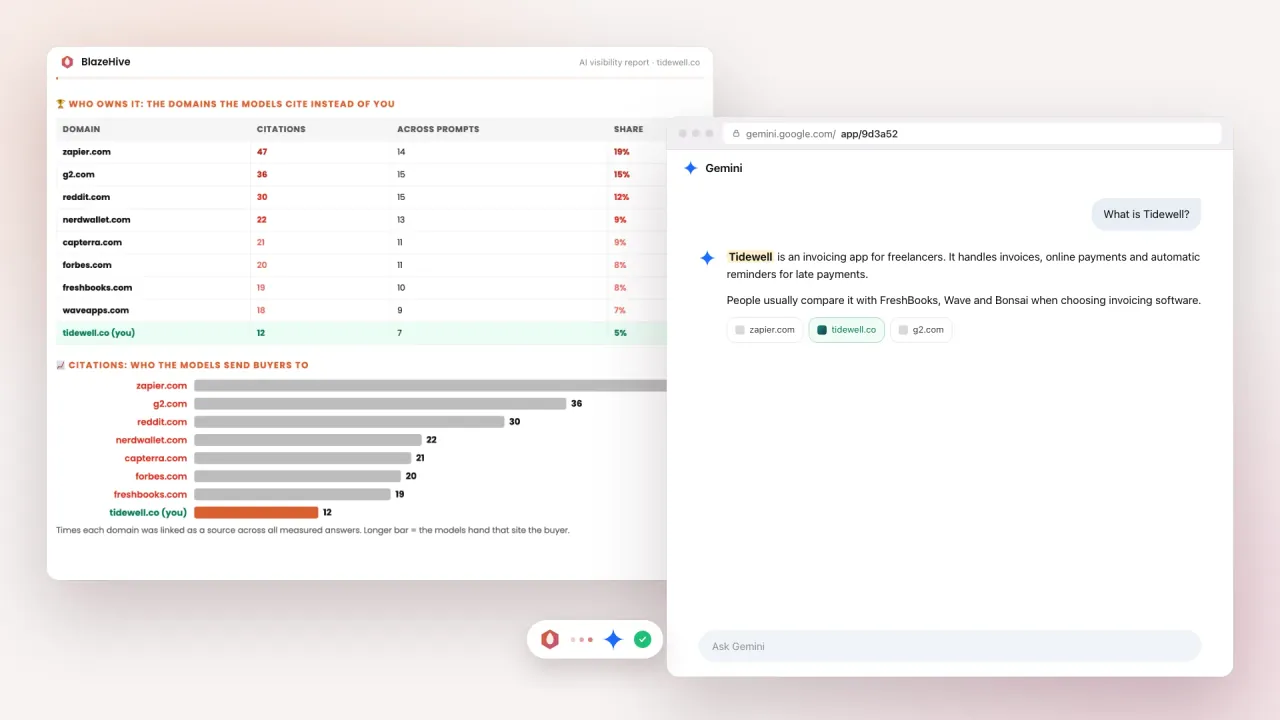Image resolution: width=1280 pixels, height=720 pixels.
Task: Click the 5% share value for tidewell.co
Action: 620,333
